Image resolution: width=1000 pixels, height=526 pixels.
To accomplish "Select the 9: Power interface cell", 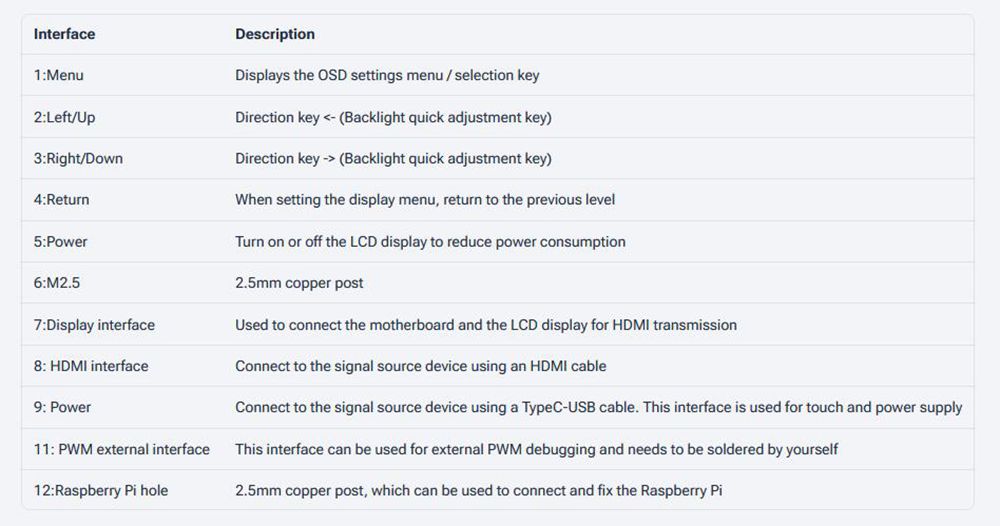I will point(62,407).
